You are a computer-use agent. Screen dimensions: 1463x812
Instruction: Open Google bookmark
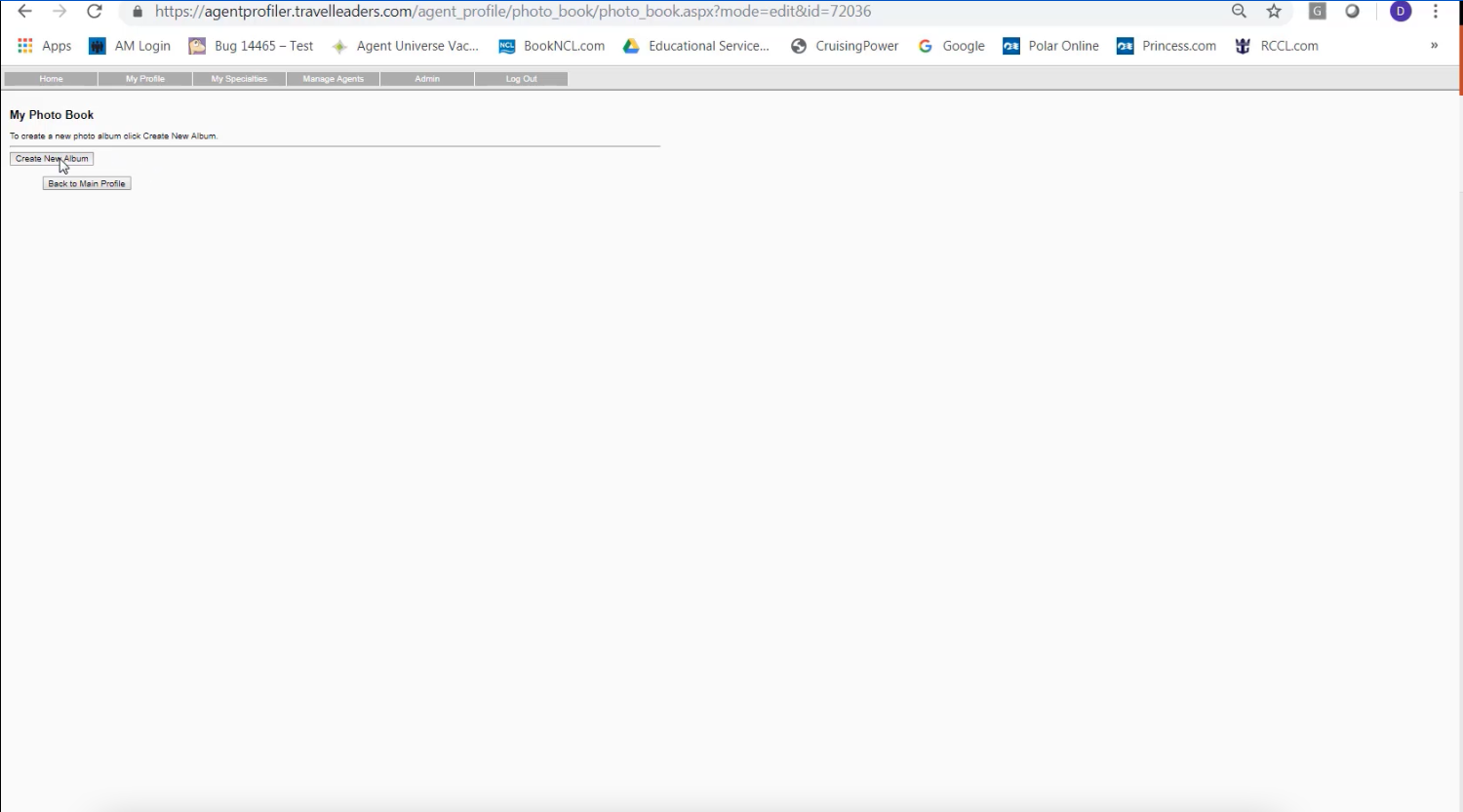point(951,46)
